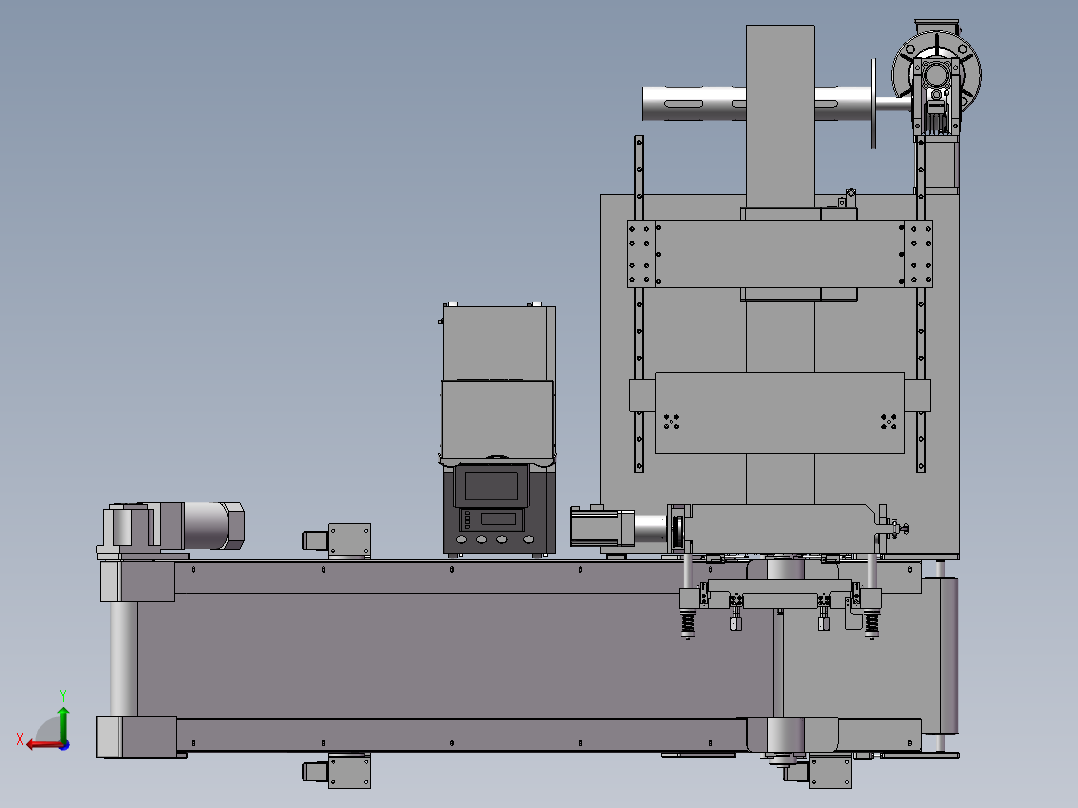Image resolution: width=1078 pixels, height=808 pixels.
Task: Select the left compression spring under the press head
Action: 688,625
